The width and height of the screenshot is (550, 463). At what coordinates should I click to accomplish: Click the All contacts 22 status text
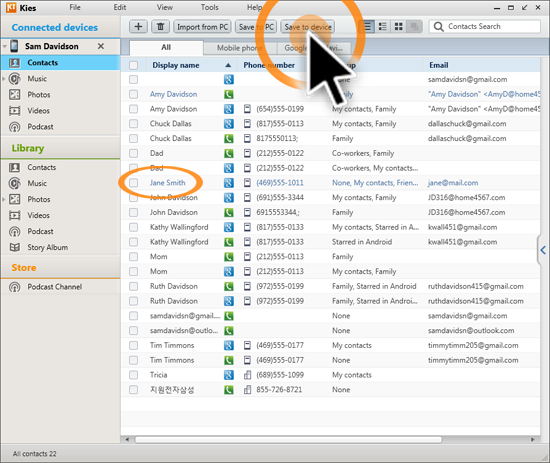point(34,454)
